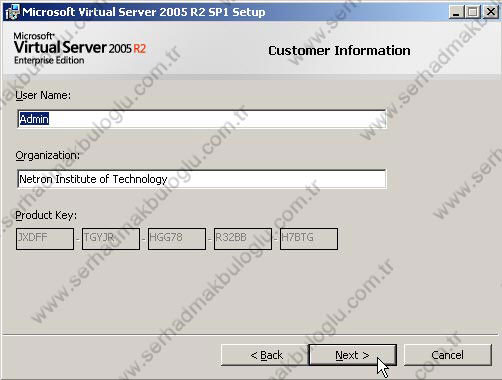Click the window title Microsoft Virtual Server Setup

[144, 12]
